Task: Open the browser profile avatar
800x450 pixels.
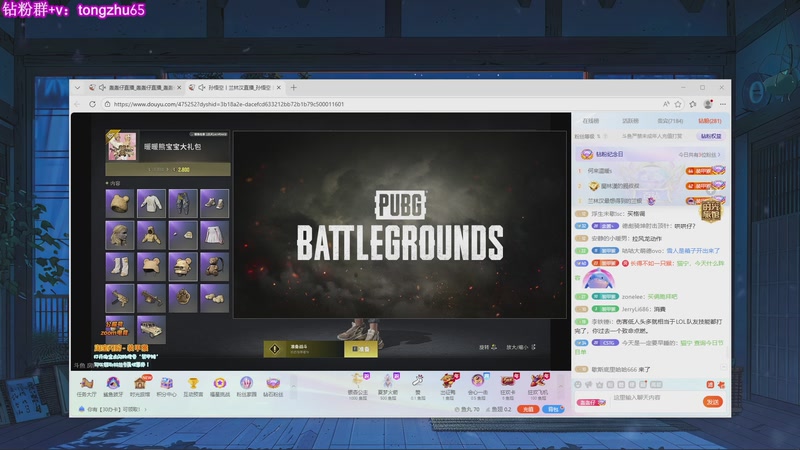Action: (708, 104)
